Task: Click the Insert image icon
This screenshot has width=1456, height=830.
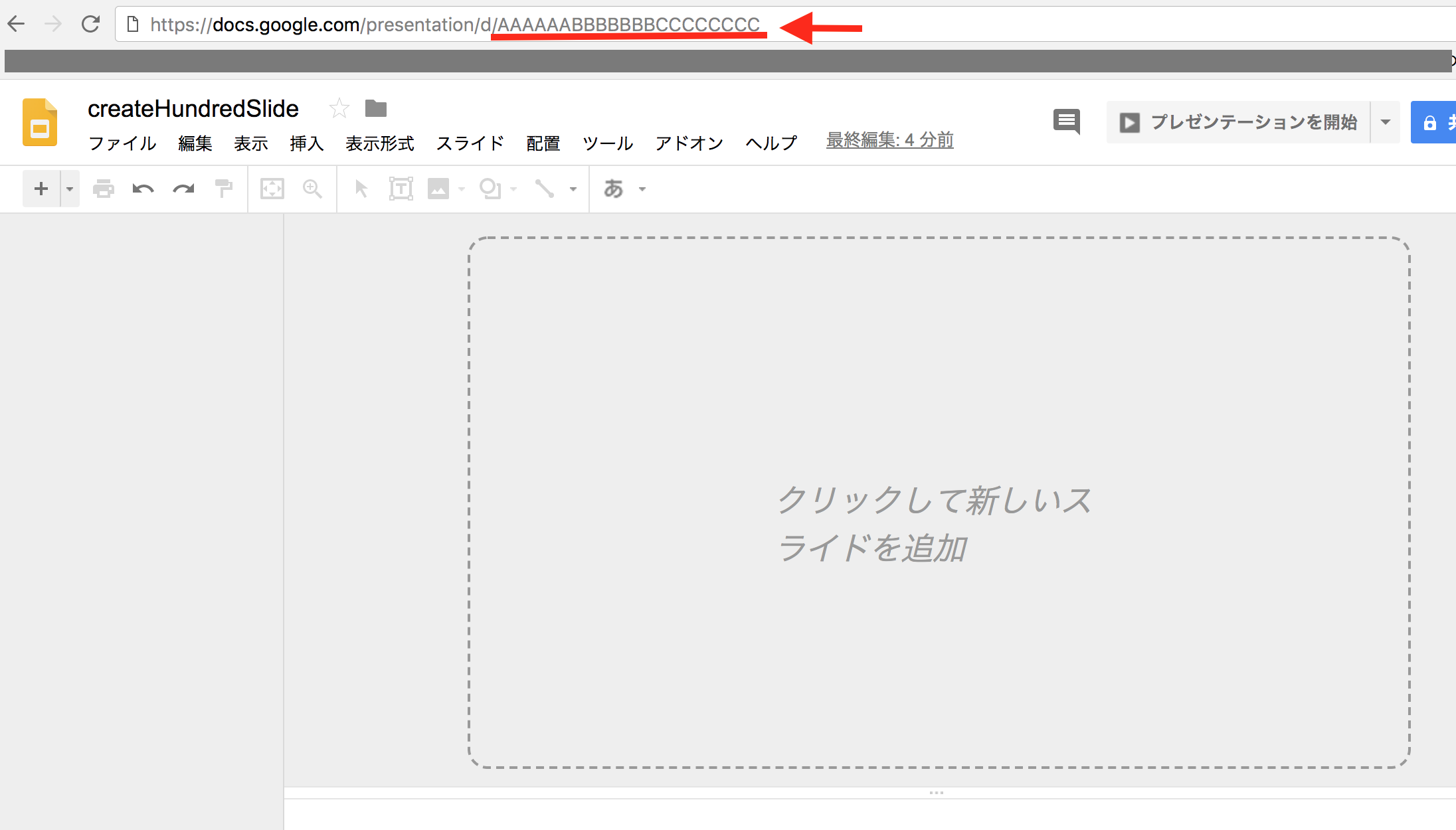Action: pyautogui.click(x=439, y=189)
